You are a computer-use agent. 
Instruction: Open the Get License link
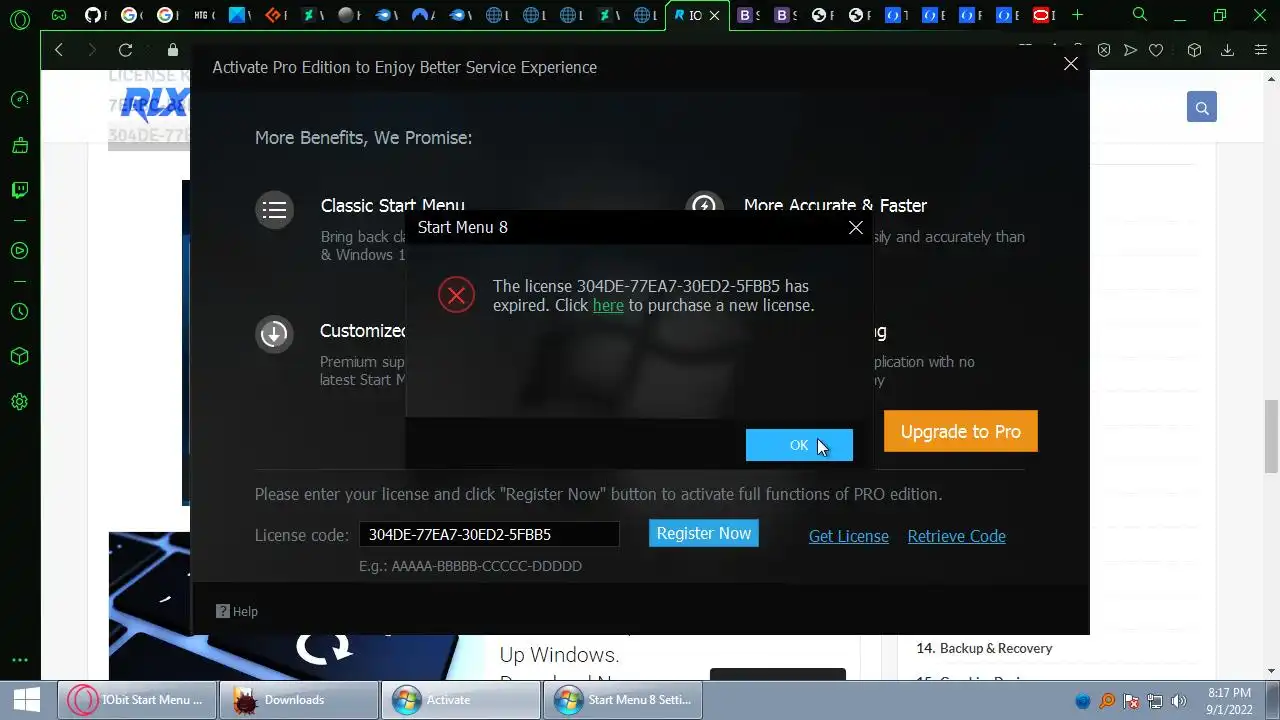click(x=849, y=536)
